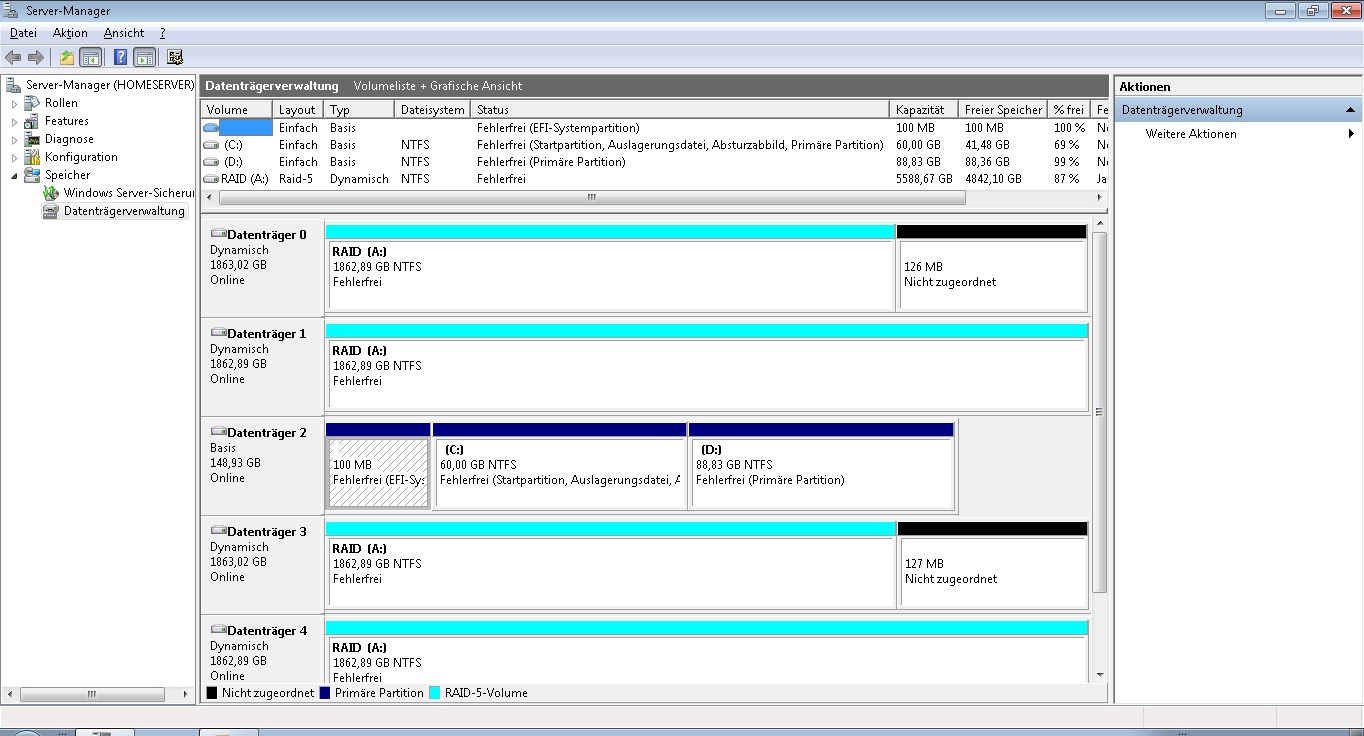This screenshot has width=1364, height=736.
Task: Open the Windows Server-Sicherung node icon
Action: 52,193
